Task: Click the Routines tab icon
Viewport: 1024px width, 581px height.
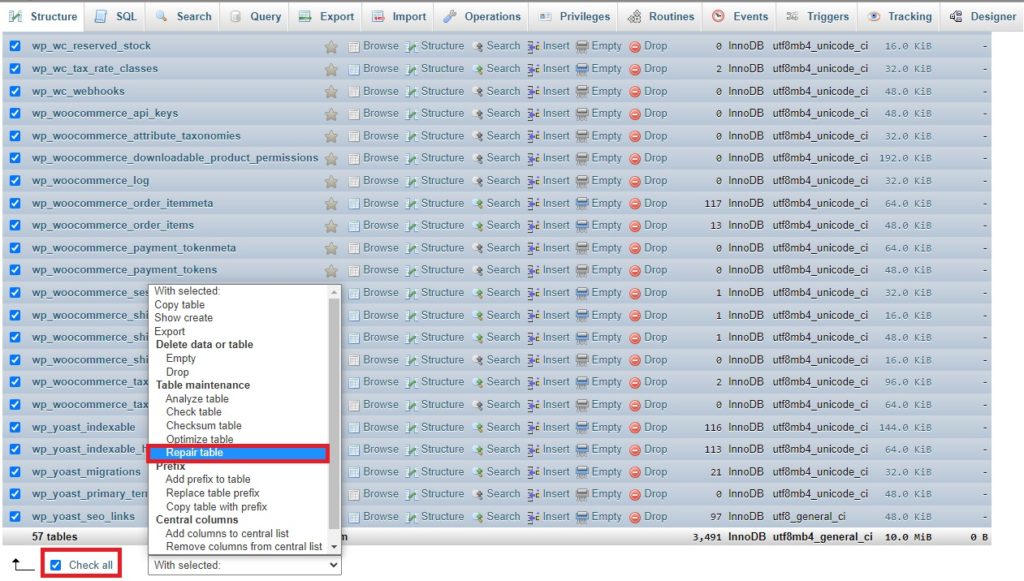Action: (x=634, y=16)
